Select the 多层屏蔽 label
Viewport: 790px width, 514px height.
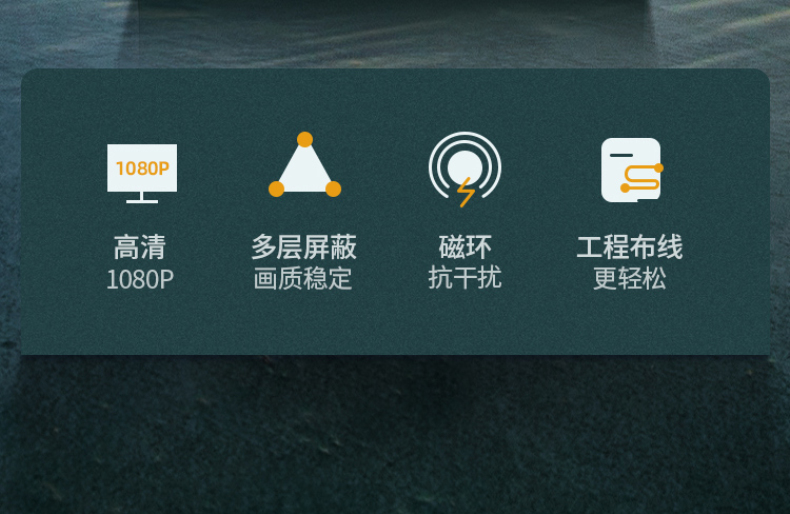[x=304, y=247]
